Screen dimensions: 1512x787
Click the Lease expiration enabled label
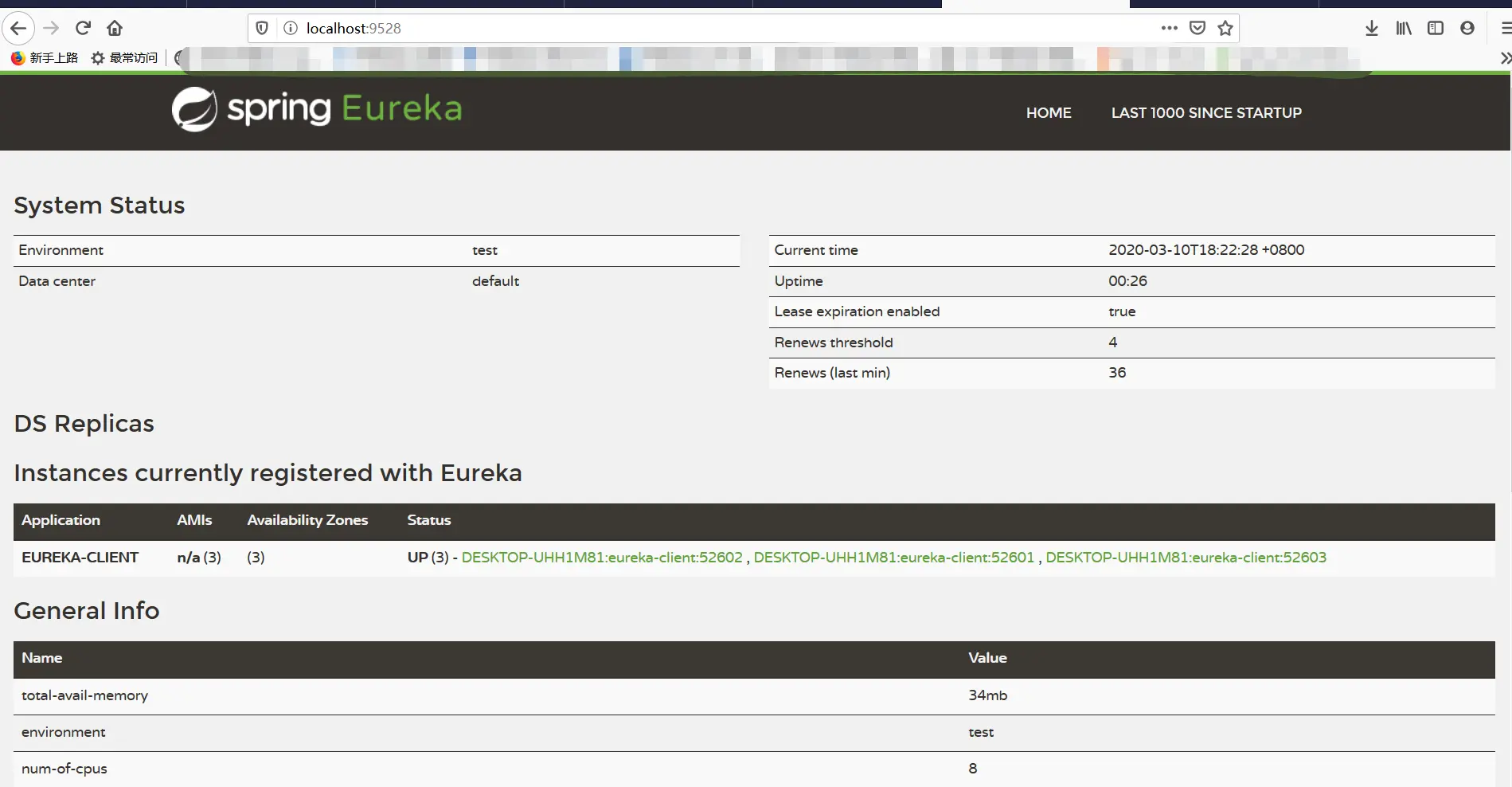[857, 311]
